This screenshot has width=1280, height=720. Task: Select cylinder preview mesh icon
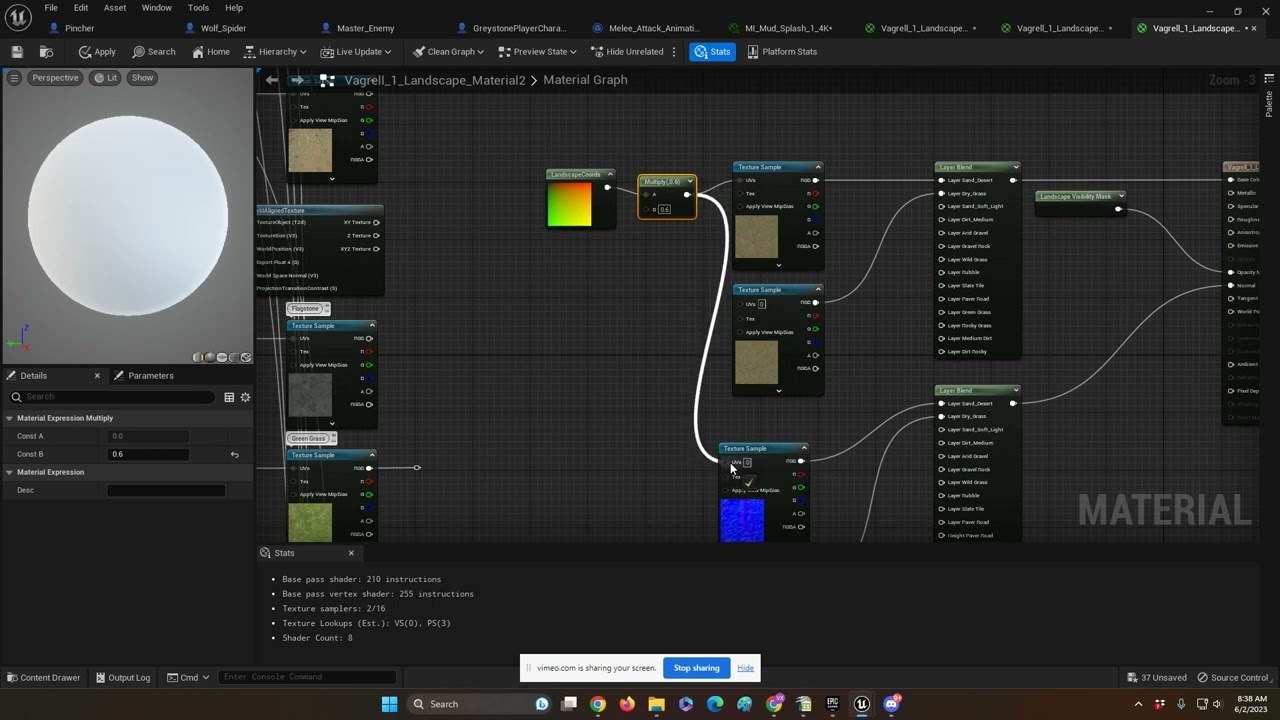tap(199, 357)
